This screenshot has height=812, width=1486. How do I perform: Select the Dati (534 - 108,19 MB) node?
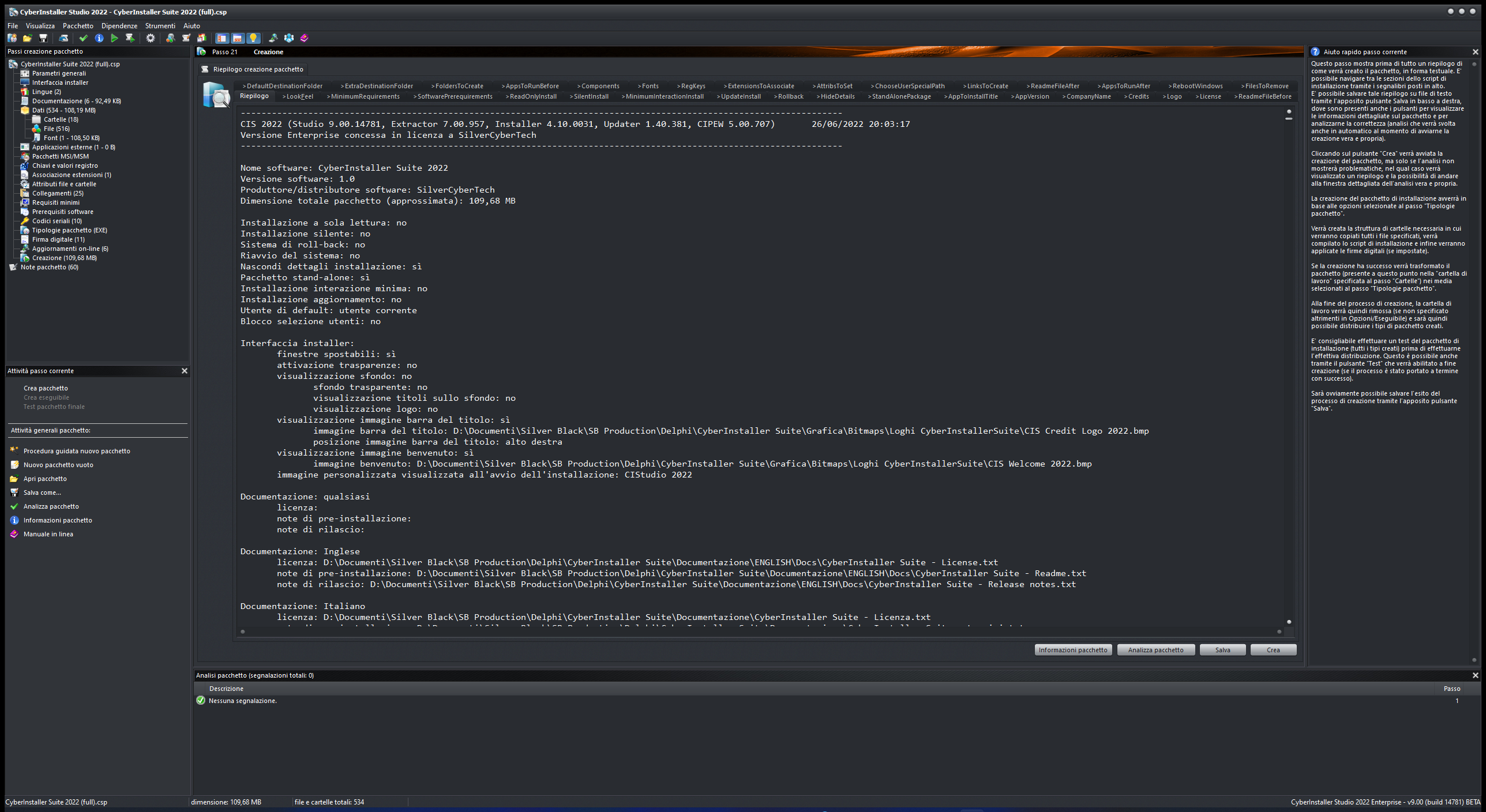click(63, 110)
